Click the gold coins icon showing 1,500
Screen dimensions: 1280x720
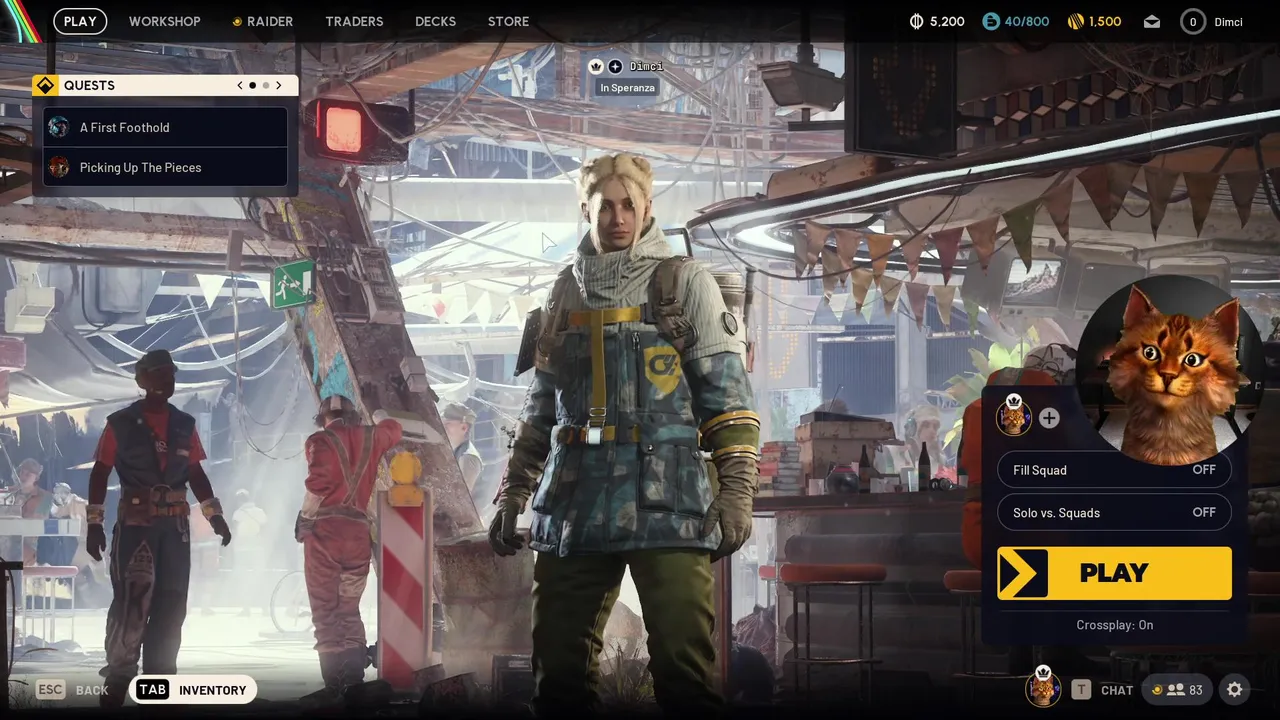(x=1076, y=21)
